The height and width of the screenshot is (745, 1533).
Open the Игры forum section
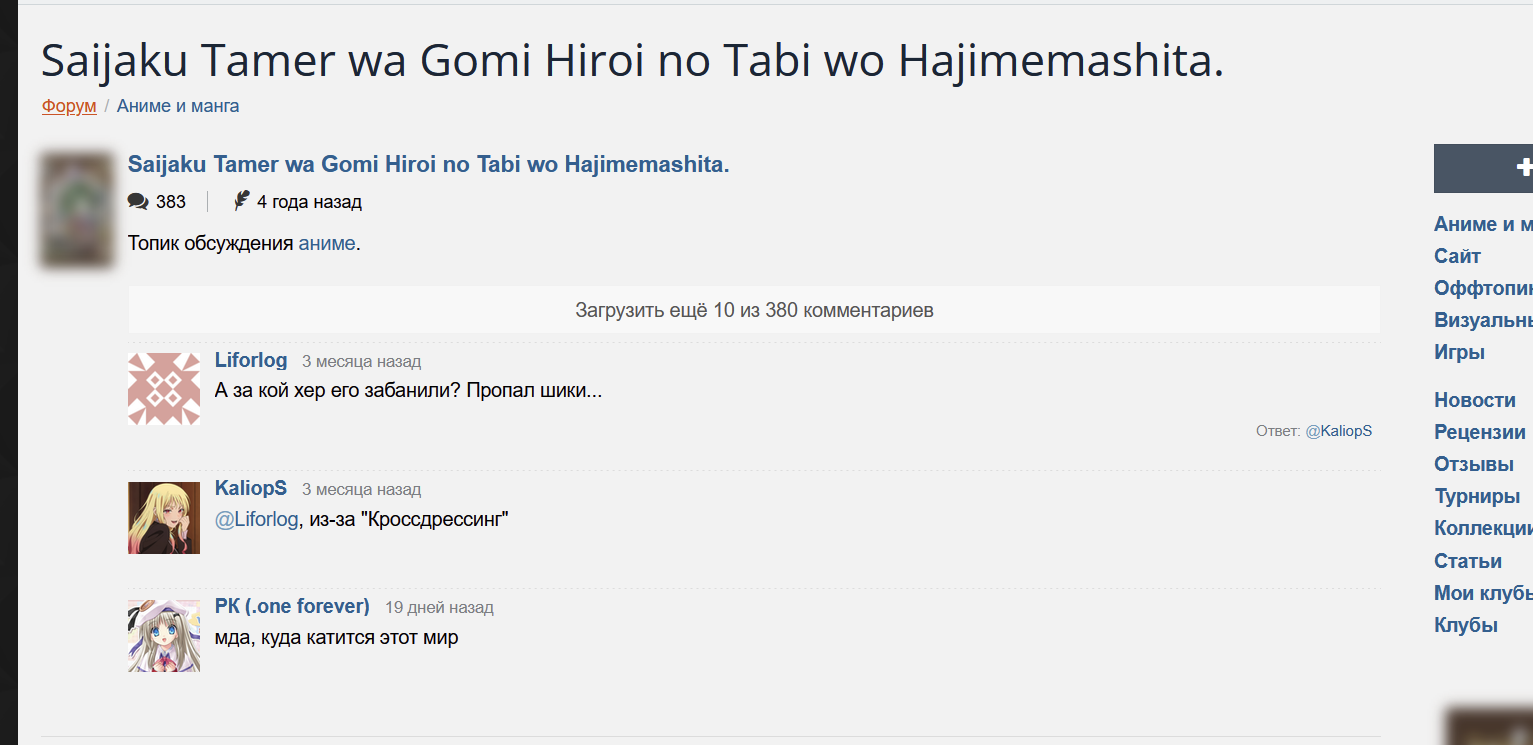click(x=1459, y=352)
